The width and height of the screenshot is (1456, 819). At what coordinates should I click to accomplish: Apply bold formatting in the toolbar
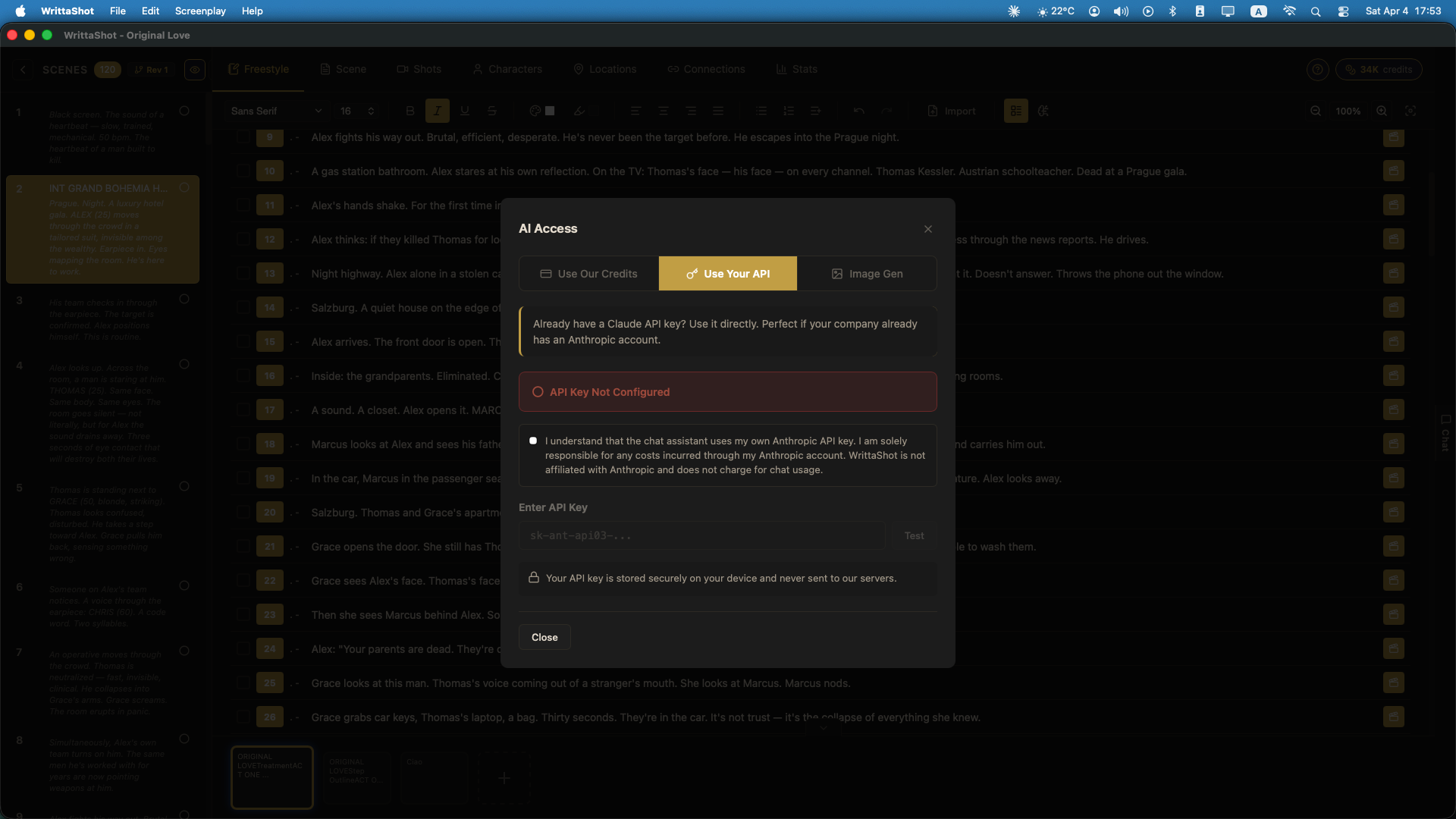coord(409,111)
